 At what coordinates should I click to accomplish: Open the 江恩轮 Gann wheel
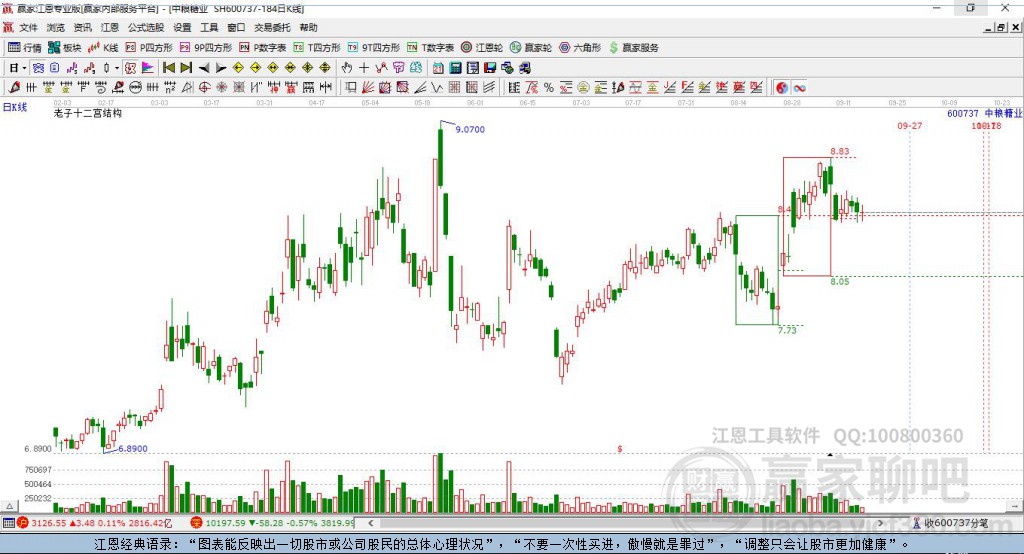coord(482,48)
